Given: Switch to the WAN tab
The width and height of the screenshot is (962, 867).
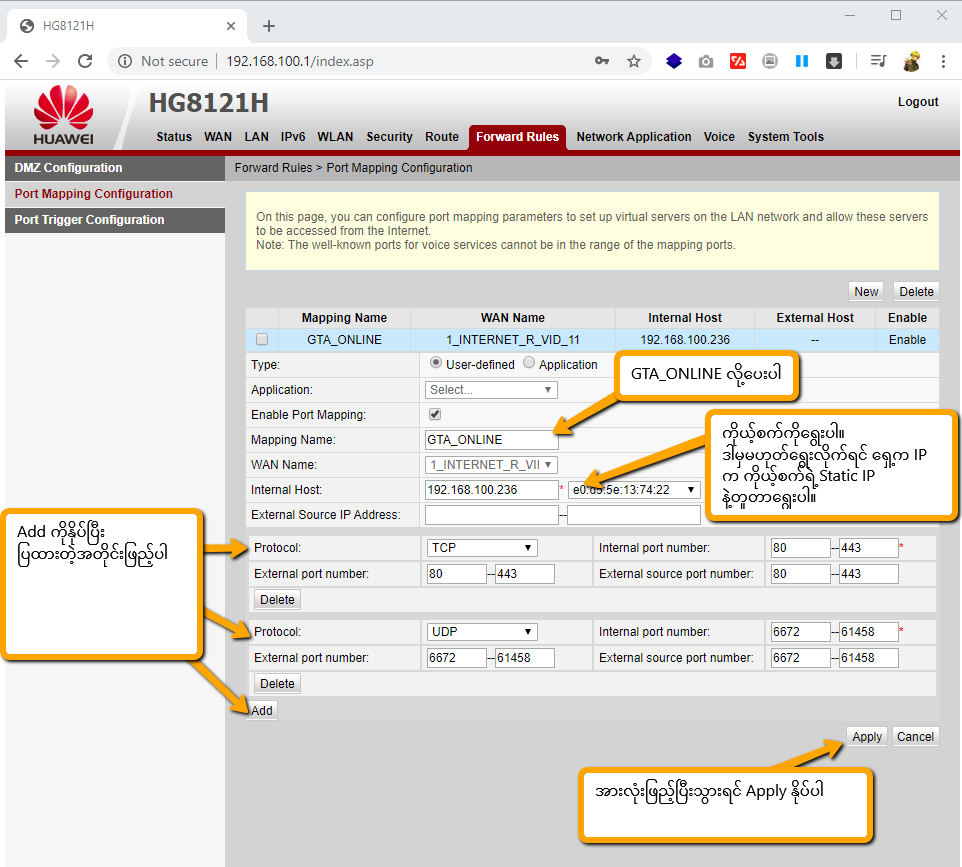Looking at the screenshot, I should [218, 137].
